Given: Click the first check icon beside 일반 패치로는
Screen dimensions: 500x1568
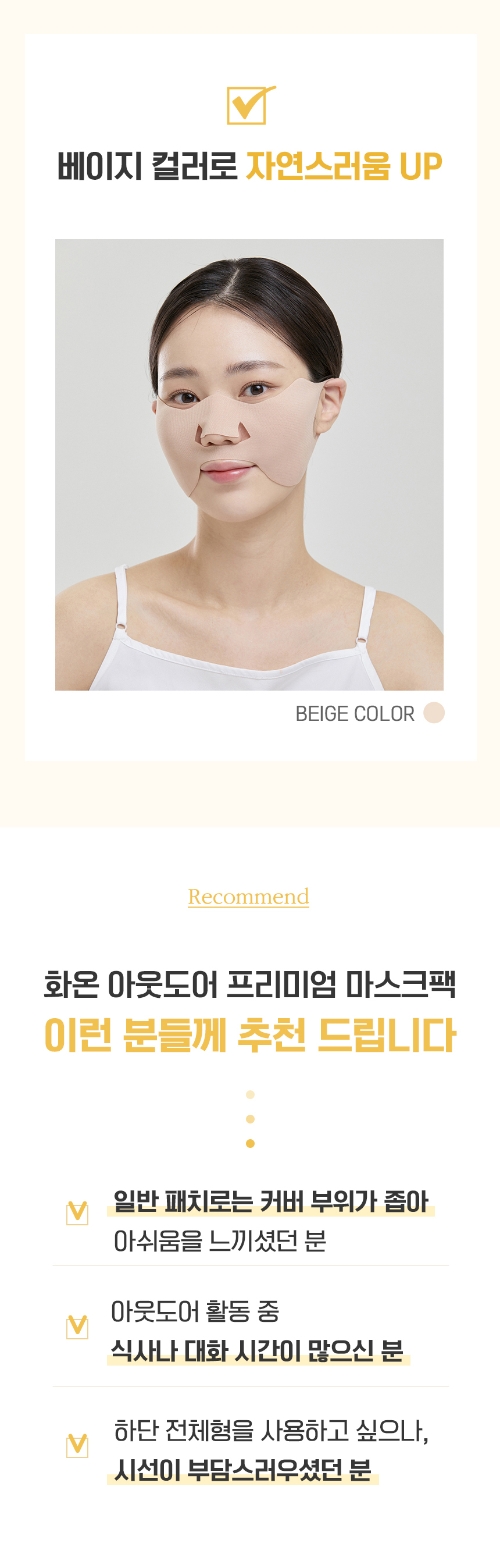Looking at the screenshot, I should tap(77, 1212).
